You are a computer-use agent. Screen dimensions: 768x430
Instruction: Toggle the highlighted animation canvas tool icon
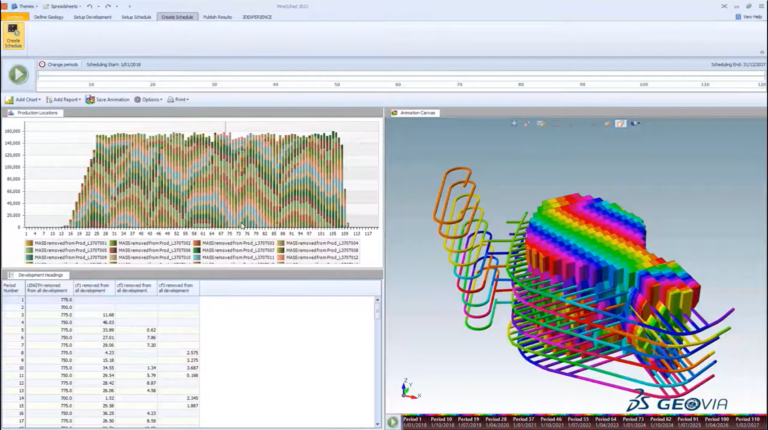621,124
